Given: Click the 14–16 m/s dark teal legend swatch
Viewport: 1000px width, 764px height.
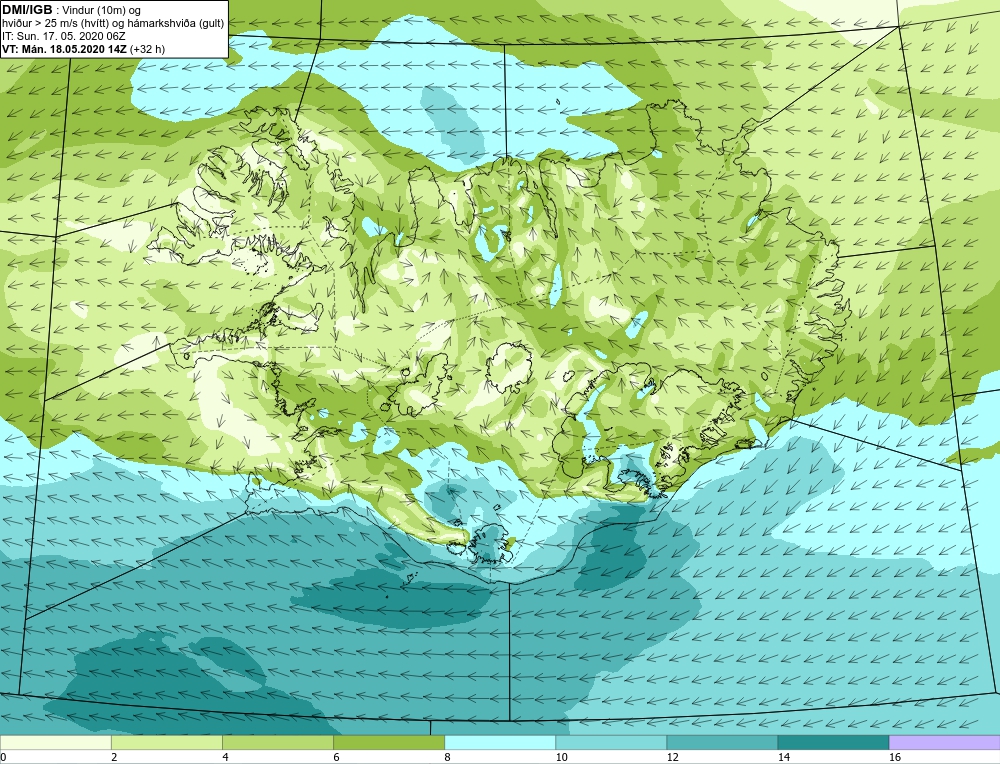Looking at the screenshot, I should click(832, 742).
